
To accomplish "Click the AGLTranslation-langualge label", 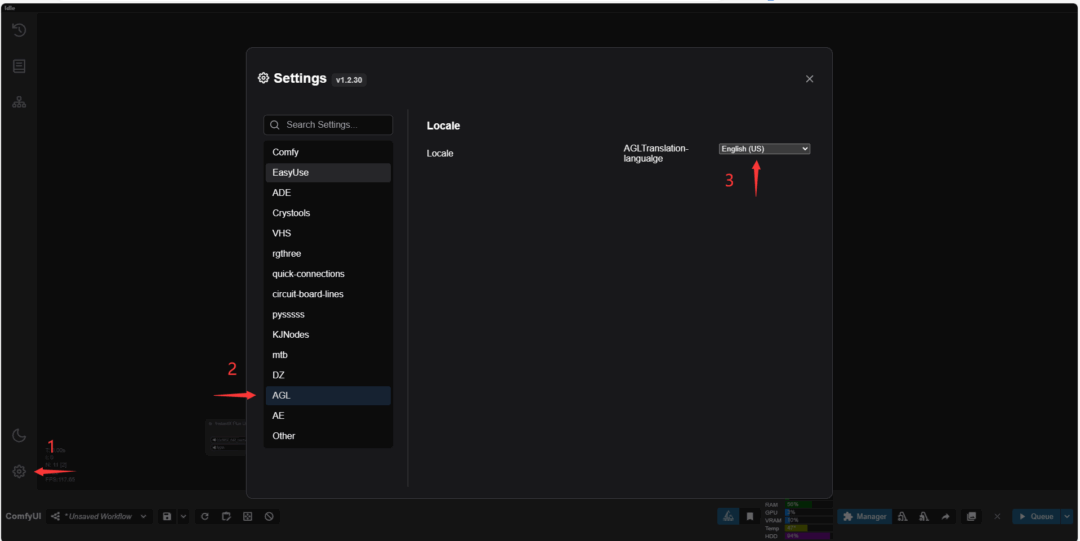I will (656, 154).
